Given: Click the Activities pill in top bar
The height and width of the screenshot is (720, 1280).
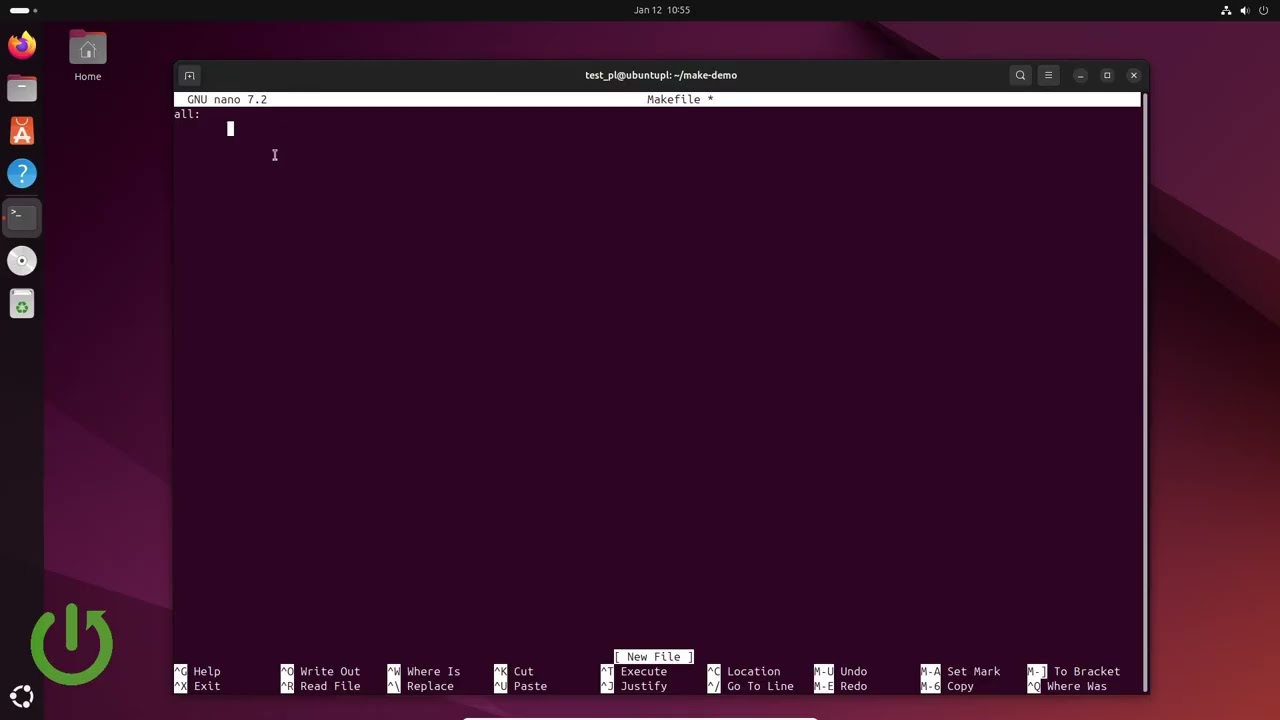Looking at the screenshot, I should point(24,10).
